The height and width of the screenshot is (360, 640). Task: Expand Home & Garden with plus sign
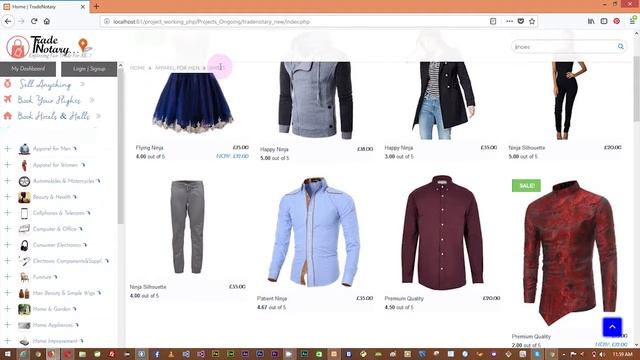click(7, 309)
